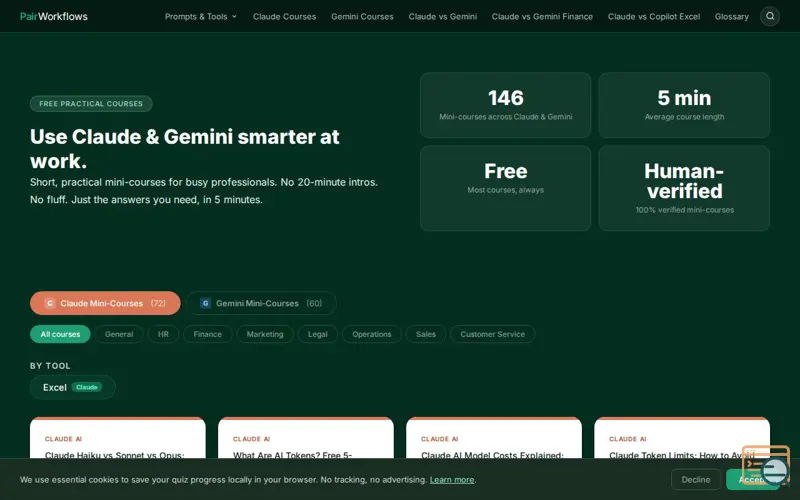800x500 pixels.
Task: Select the Excel tool filter
Action: tap(72, 387)
